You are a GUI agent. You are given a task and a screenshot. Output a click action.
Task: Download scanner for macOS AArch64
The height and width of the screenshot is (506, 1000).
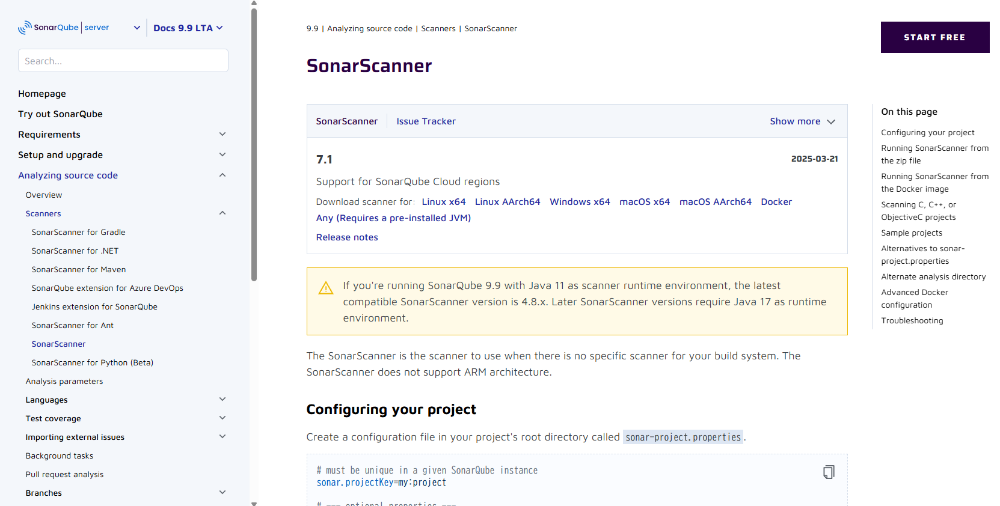point(716,202)
